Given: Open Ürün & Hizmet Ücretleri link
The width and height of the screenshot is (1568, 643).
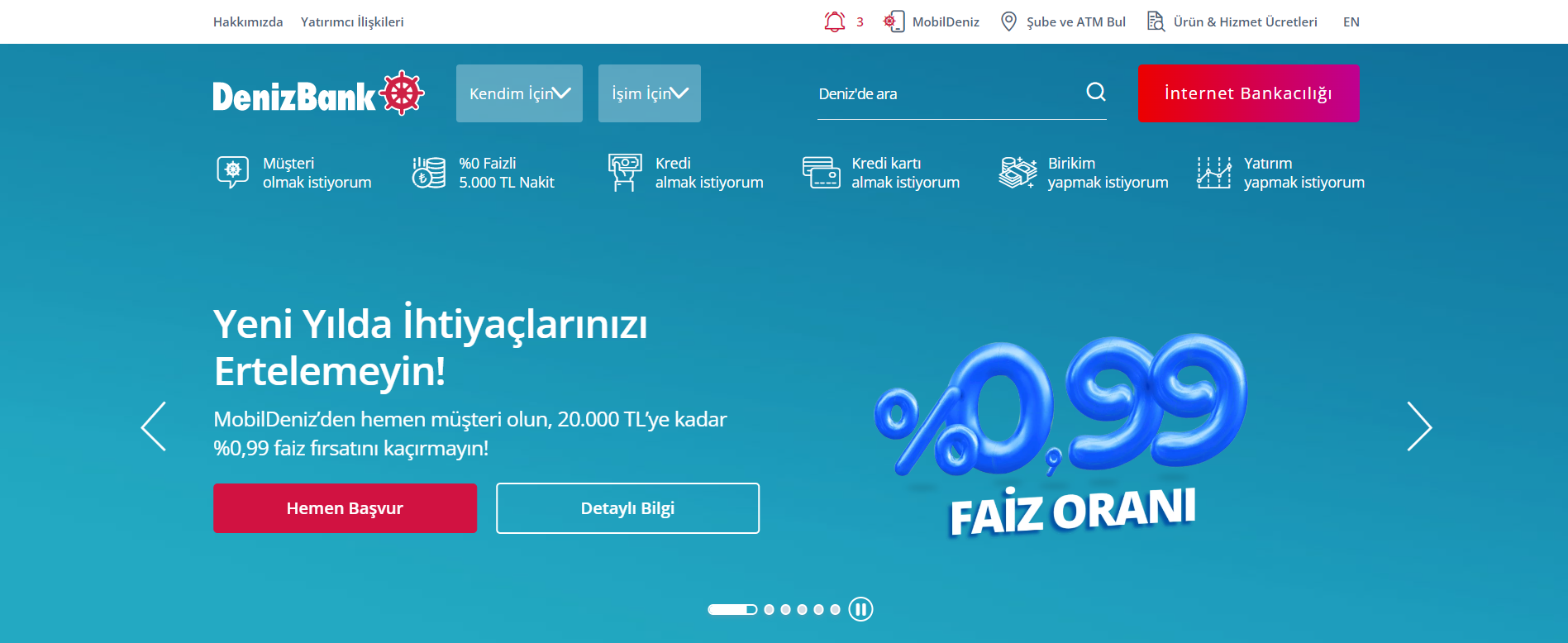Looking at the screenshot, I should coord(1246,21).
